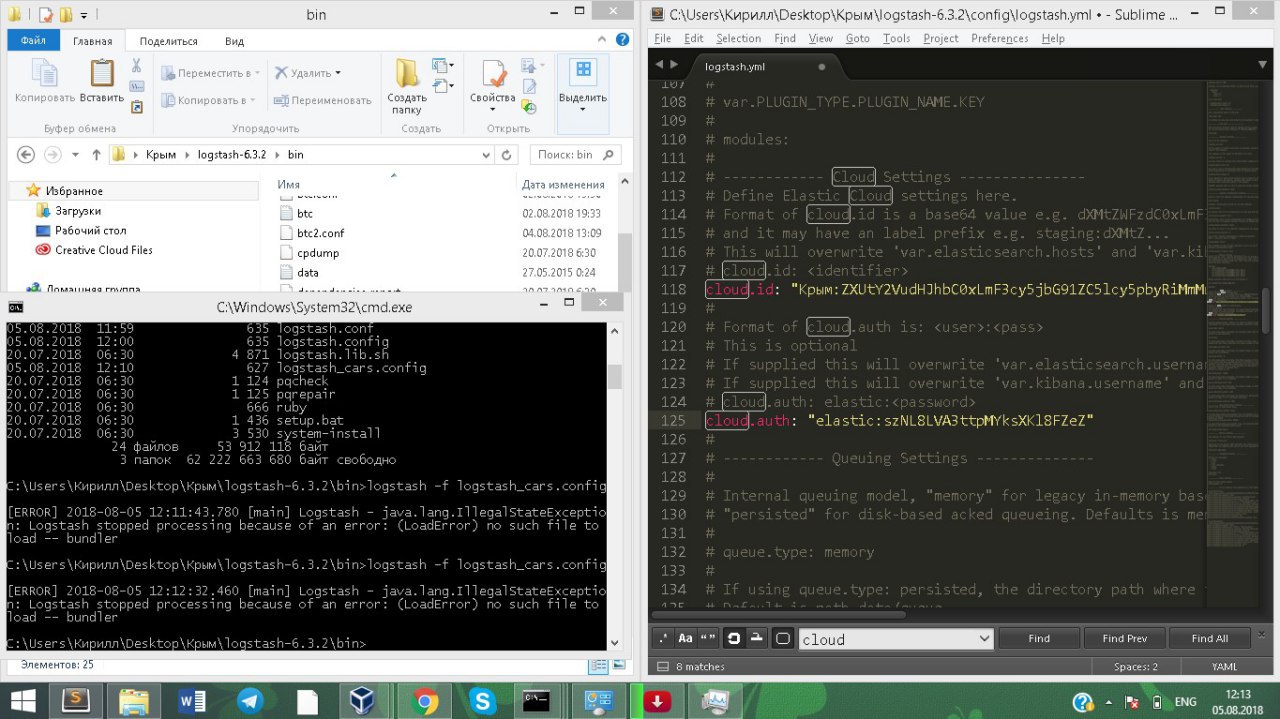Toggle whole word search option

coord(708,638)
